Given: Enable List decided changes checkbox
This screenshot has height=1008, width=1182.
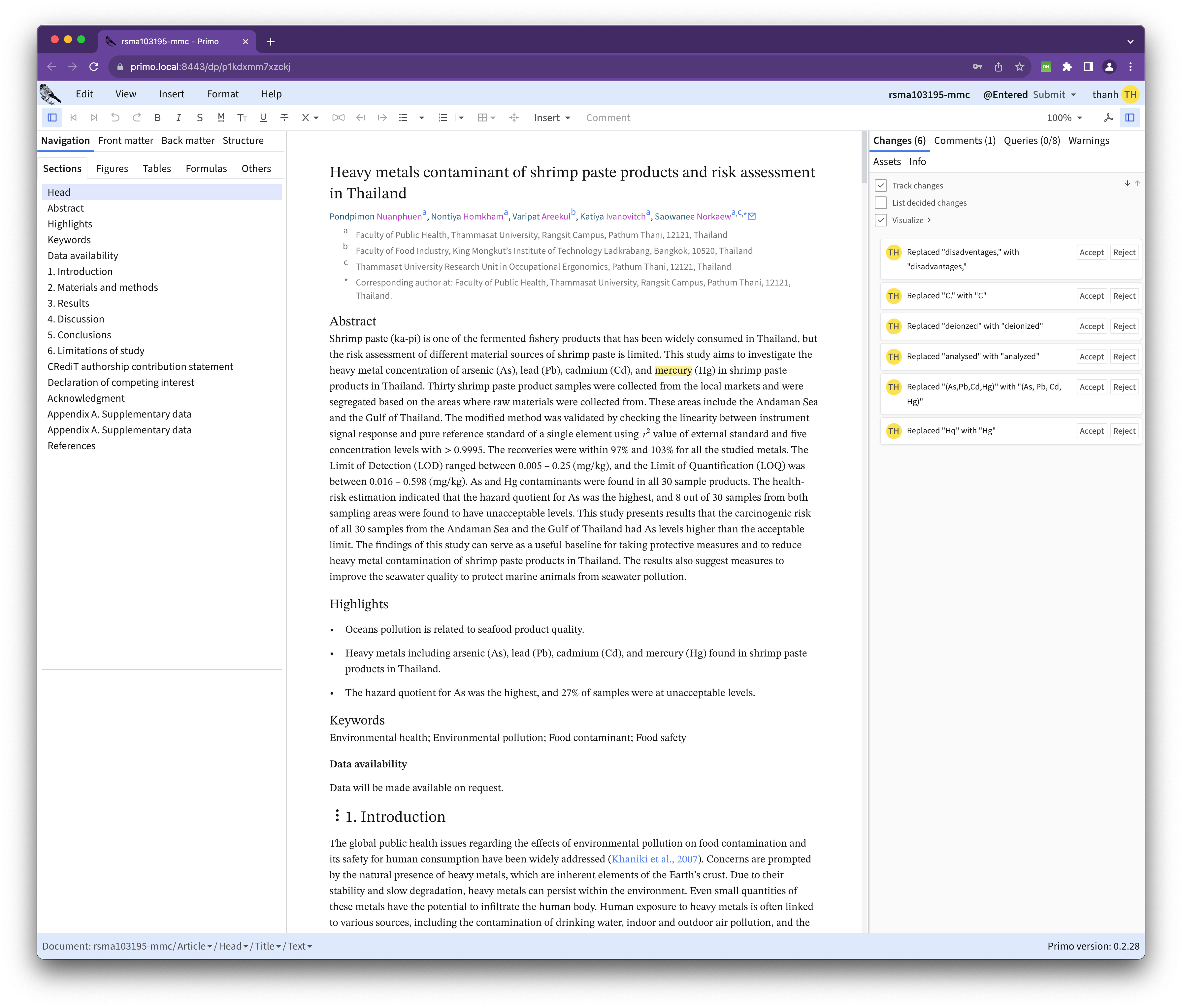Looking at the screenshot, I should click(881, 203).
